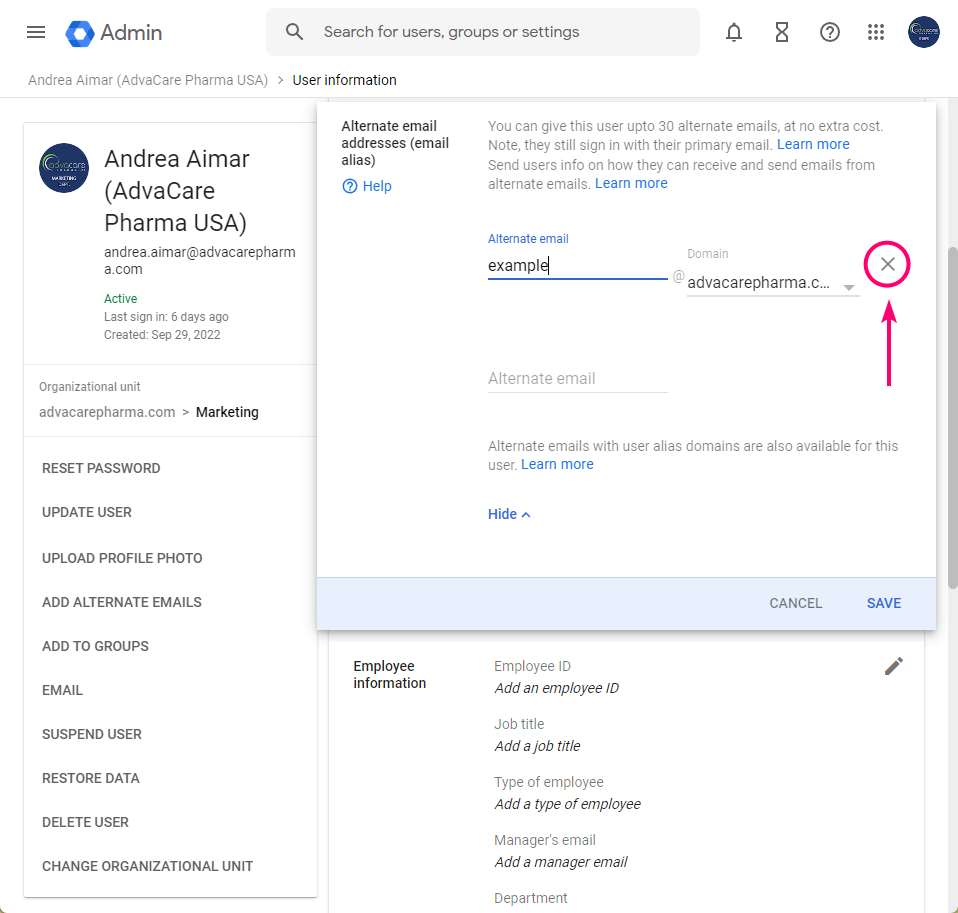Screen dimensions: 958x913
Task: Click the user email address text
Action: pyautogui.click(x=199, y=260)
